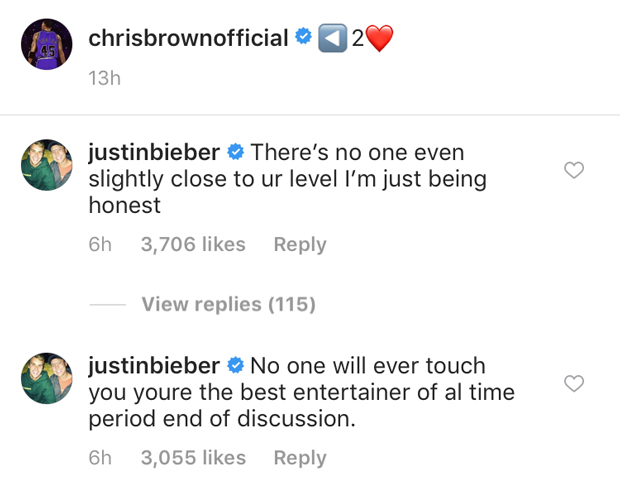
Task: Click the rewind arrow emoji in caption
Action: click(x=333, y=38)
